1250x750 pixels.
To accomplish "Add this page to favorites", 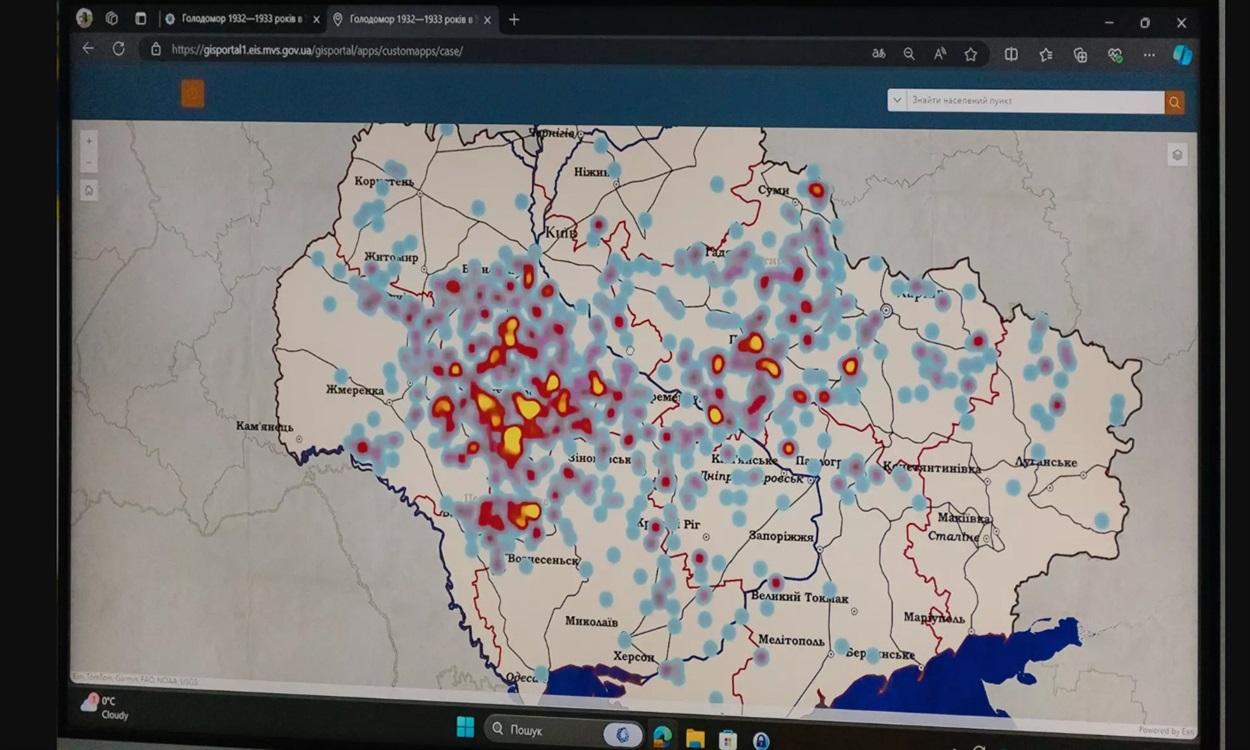I will point(970,55).
